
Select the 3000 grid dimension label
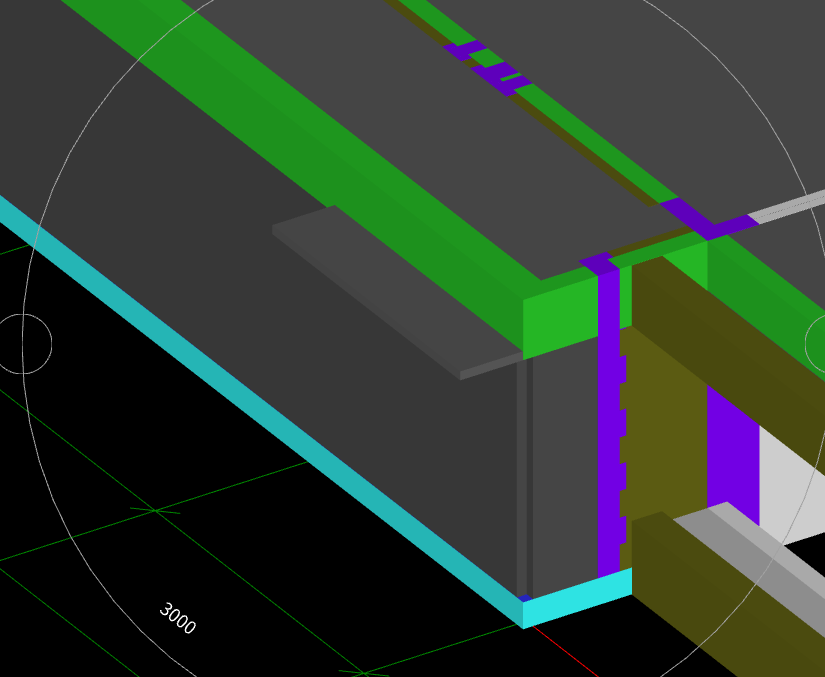coord(177,618)
